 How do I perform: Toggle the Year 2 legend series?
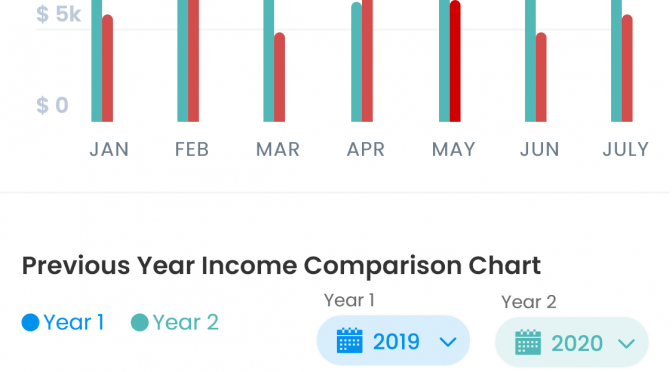175,322
